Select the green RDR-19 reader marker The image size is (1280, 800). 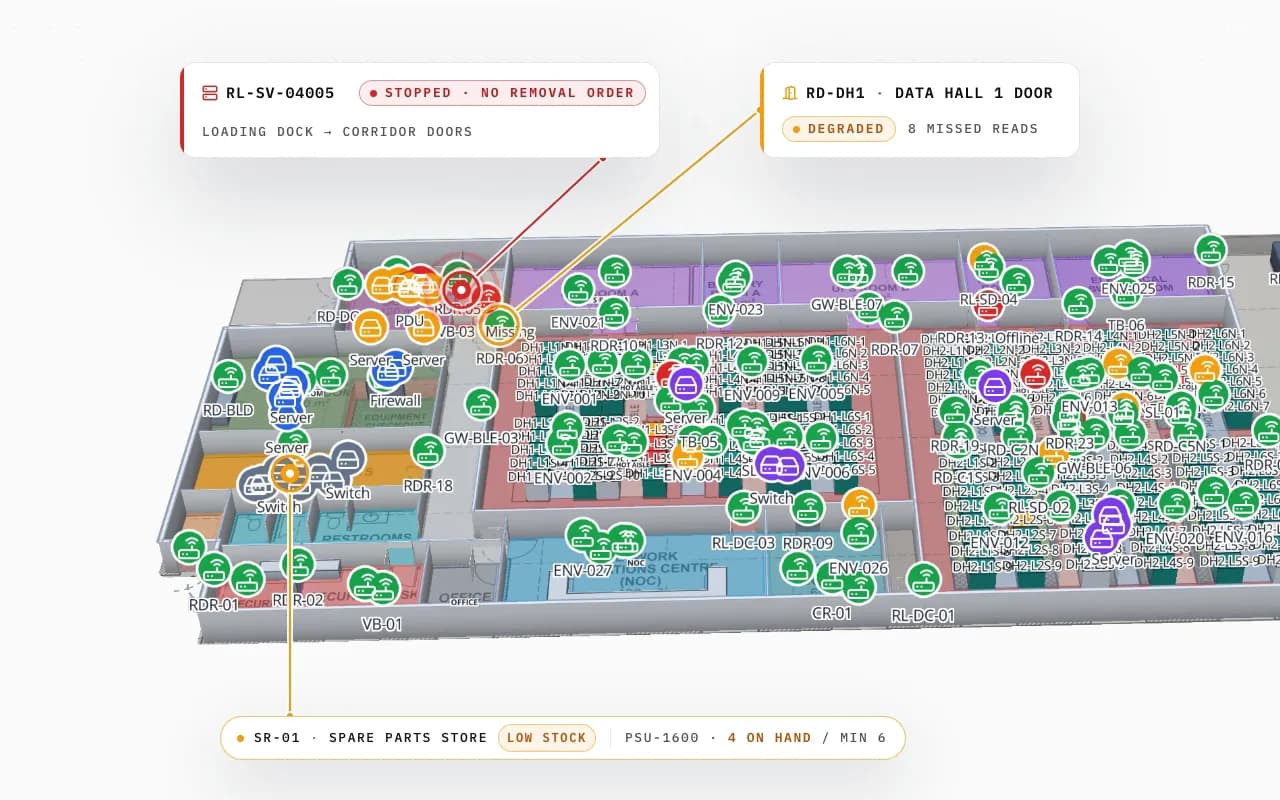click(x=955, y=411)
